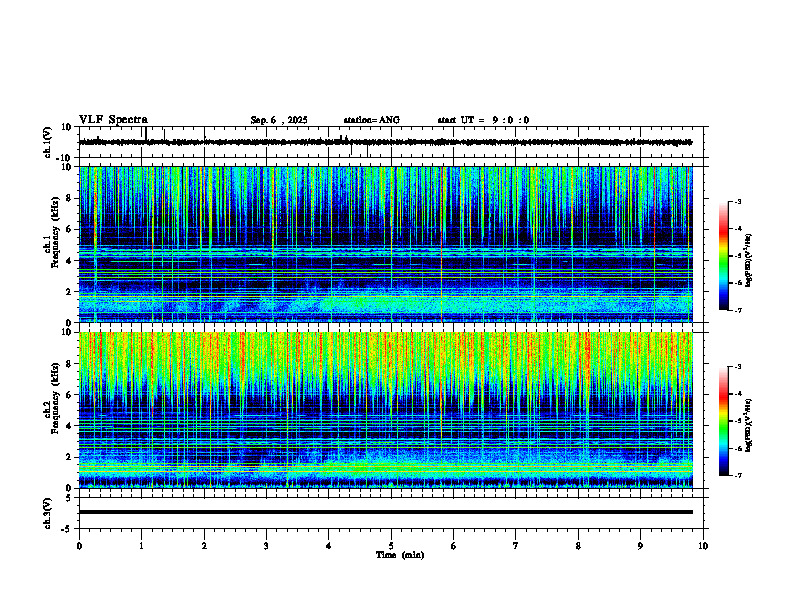Click the "-5" tick of ch.3(V) axis
Screen dimensions: 792x612
(67, 529)
